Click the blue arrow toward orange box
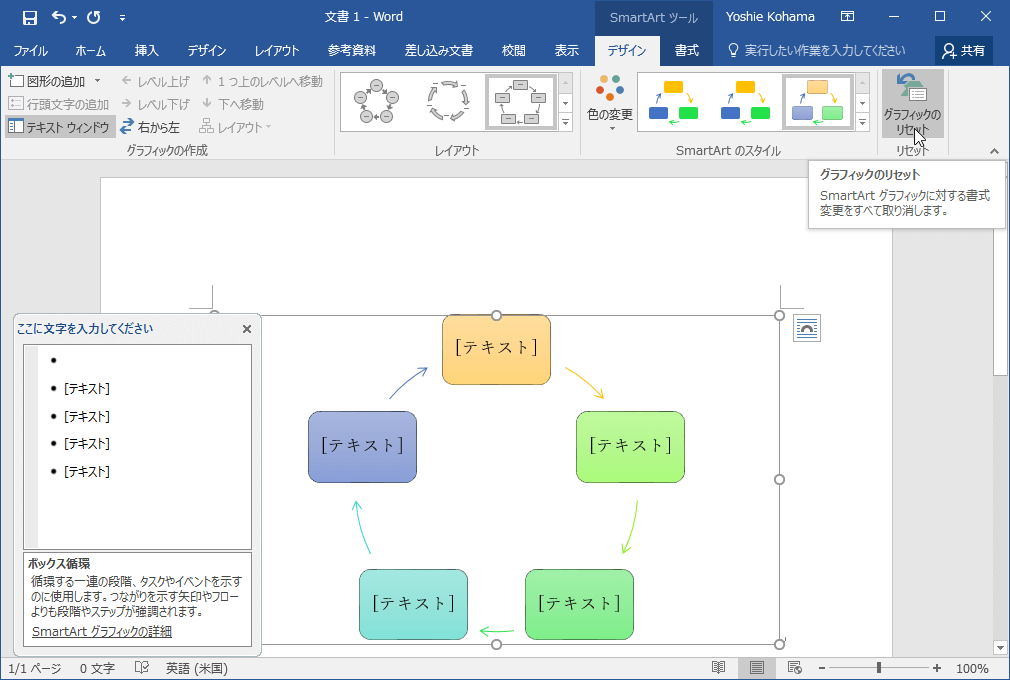This screenshot has height=680, width=1010. click(x=408, y=382)
